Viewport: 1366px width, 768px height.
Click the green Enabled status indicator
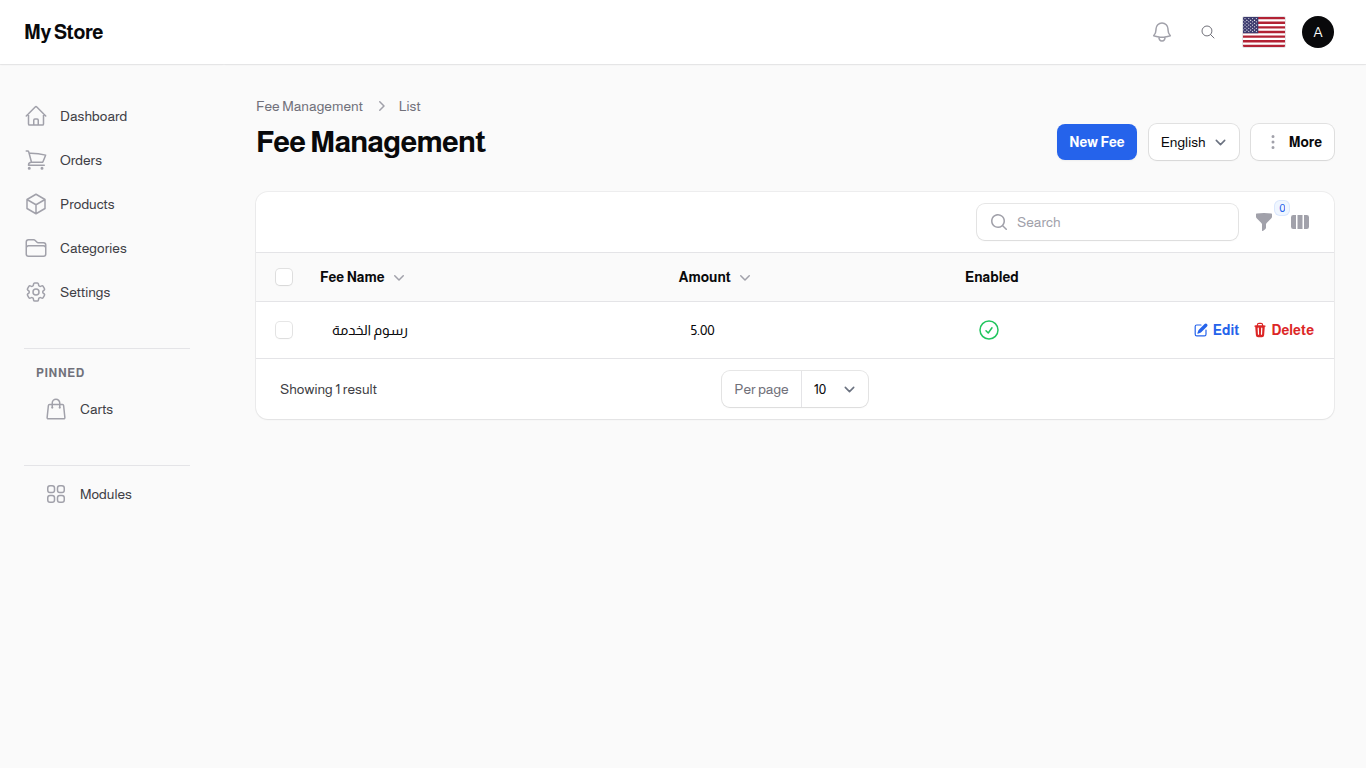(x=989, y=330)
